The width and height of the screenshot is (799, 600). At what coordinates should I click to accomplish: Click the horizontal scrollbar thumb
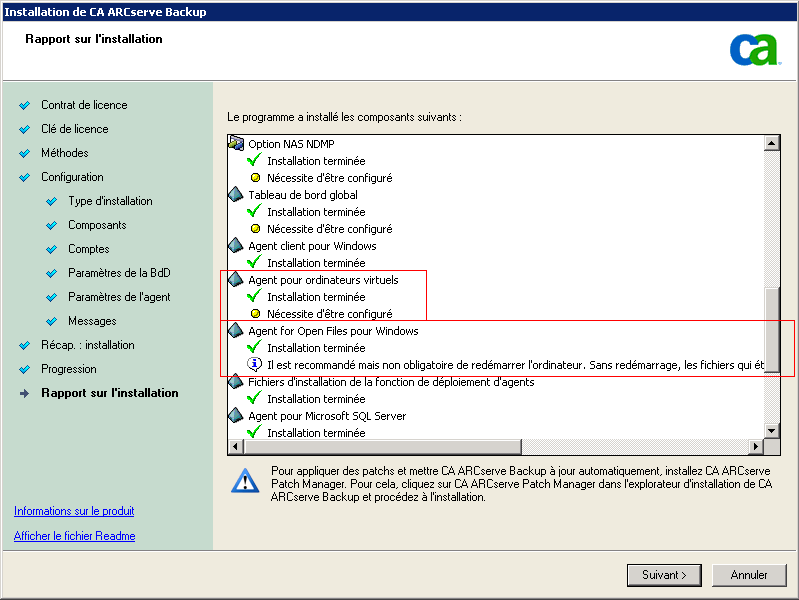[383, 447]
